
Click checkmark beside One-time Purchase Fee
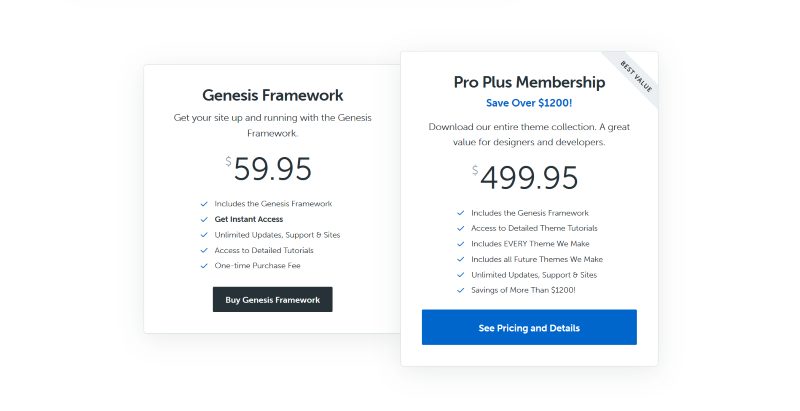click(204, 266)
